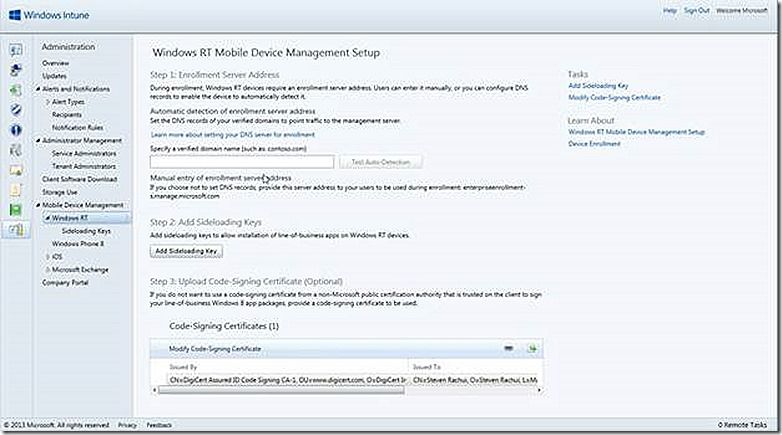The image size is (782, 435).
Task: Open the Alerts blue exclamation icon
Action: 16,130
